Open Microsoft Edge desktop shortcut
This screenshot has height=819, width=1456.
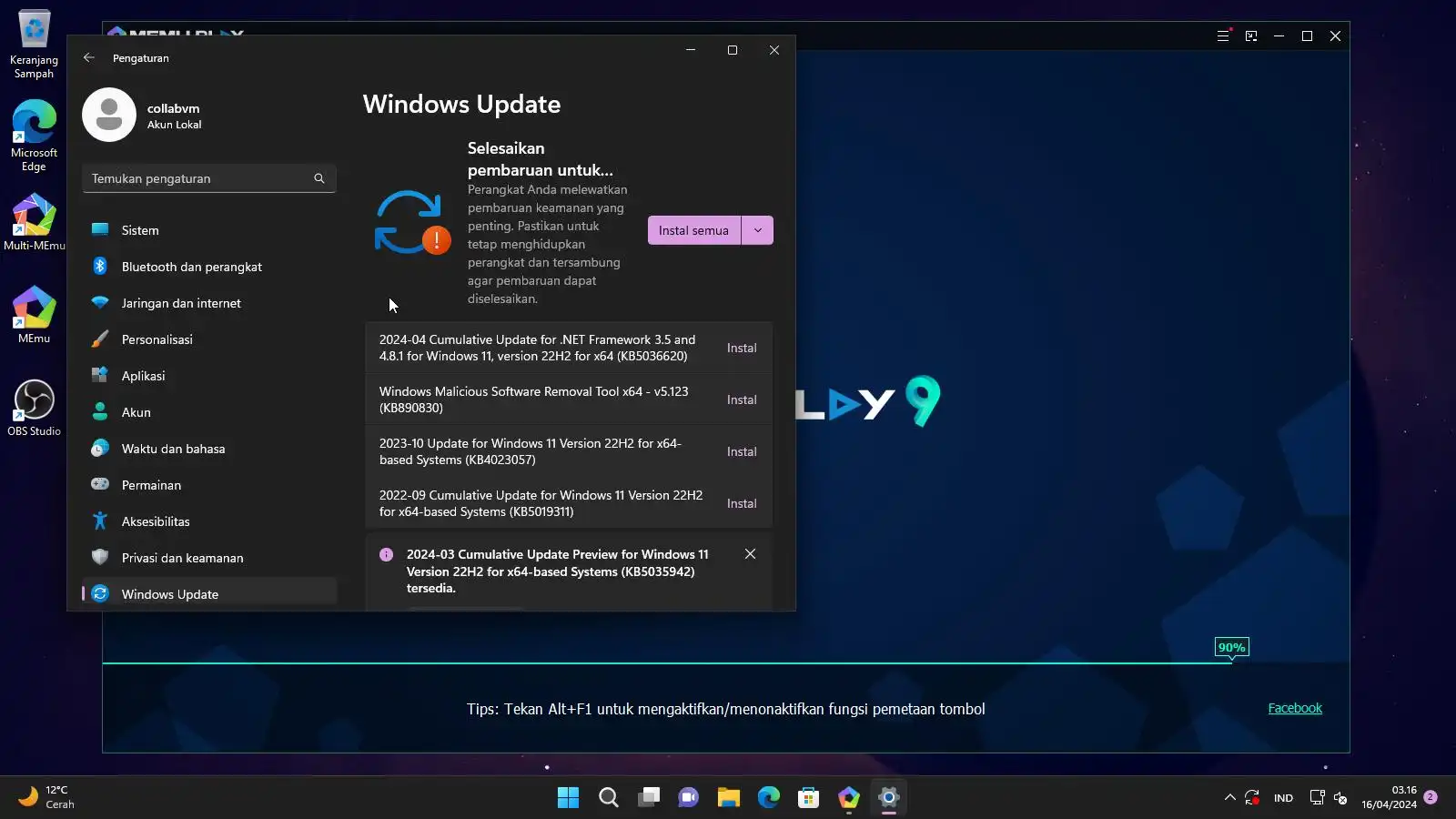coord(34,136)
